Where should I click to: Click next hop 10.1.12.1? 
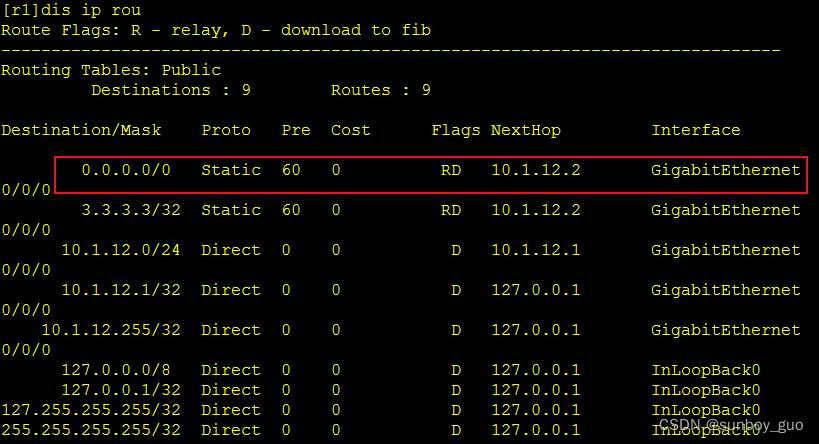coord(536,250)
